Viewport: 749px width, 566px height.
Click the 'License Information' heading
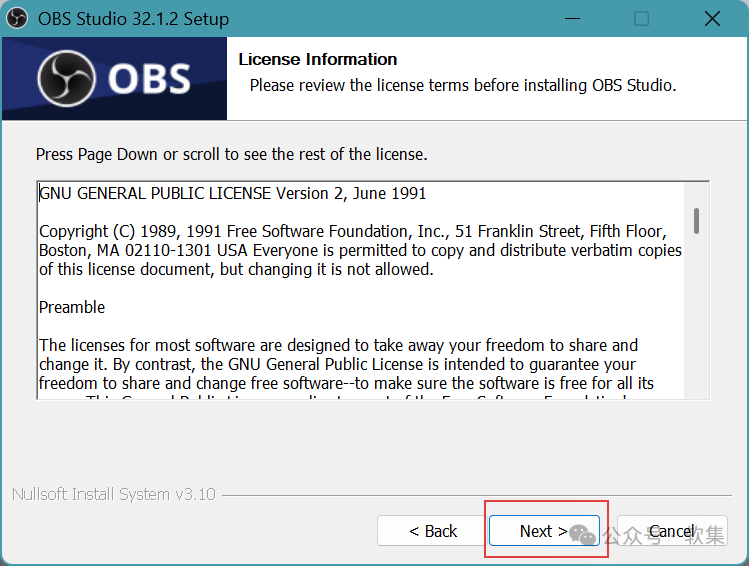coord(318,59)
